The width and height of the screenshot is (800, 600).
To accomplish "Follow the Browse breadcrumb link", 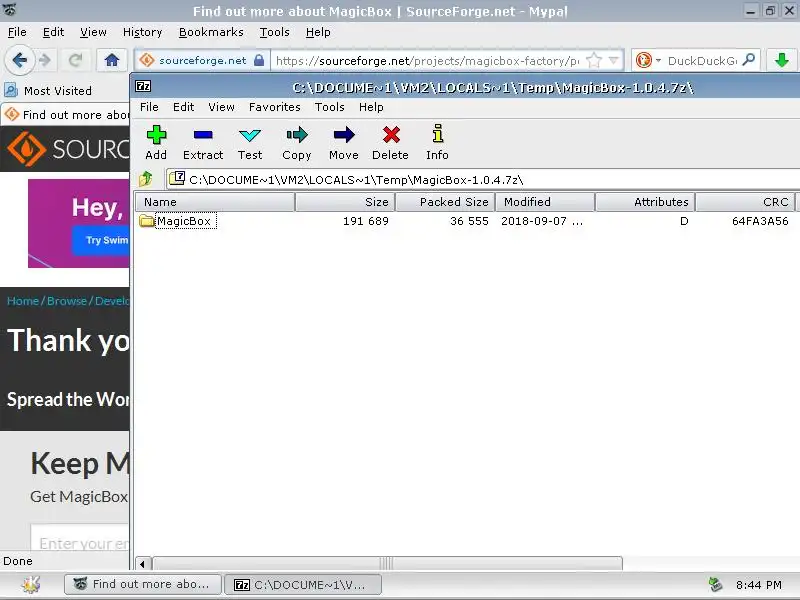I will tap(67, 301).
